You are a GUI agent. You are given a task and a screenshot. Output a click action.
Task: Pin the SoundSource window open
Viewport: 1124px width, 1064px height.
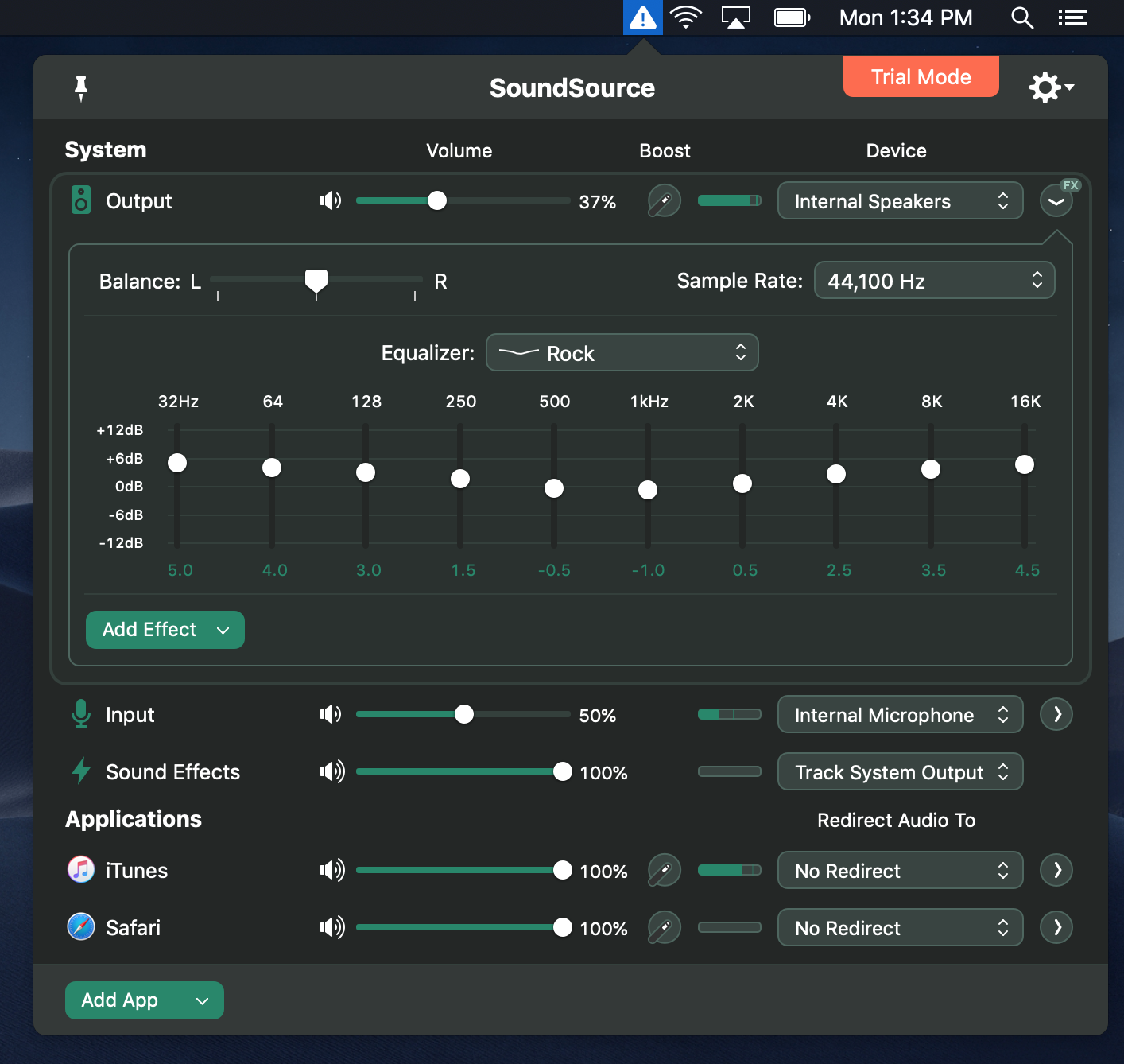click(x=80, y=88)
